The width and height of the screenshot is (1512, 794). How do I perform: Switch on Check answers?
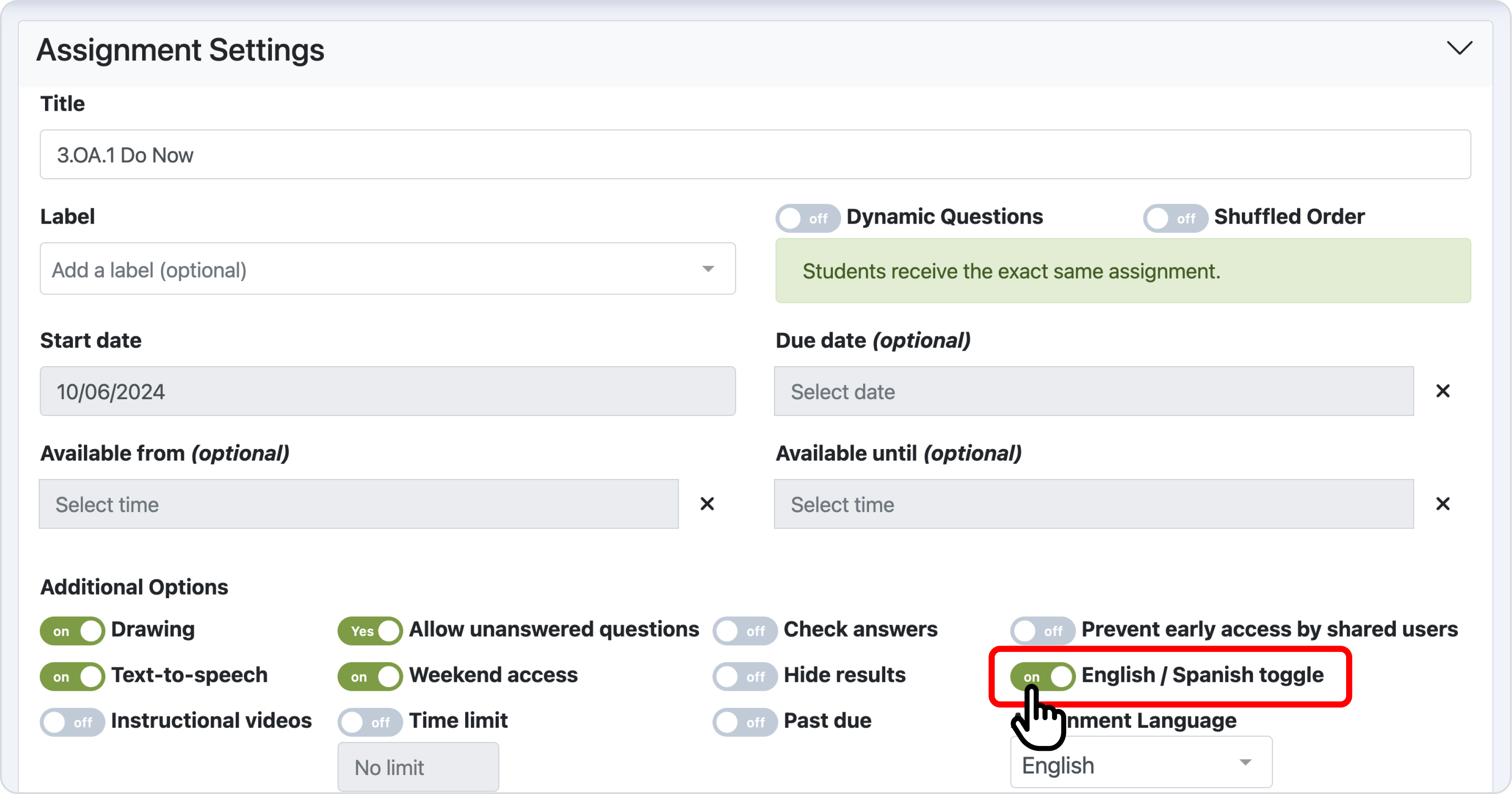point(745,631)
